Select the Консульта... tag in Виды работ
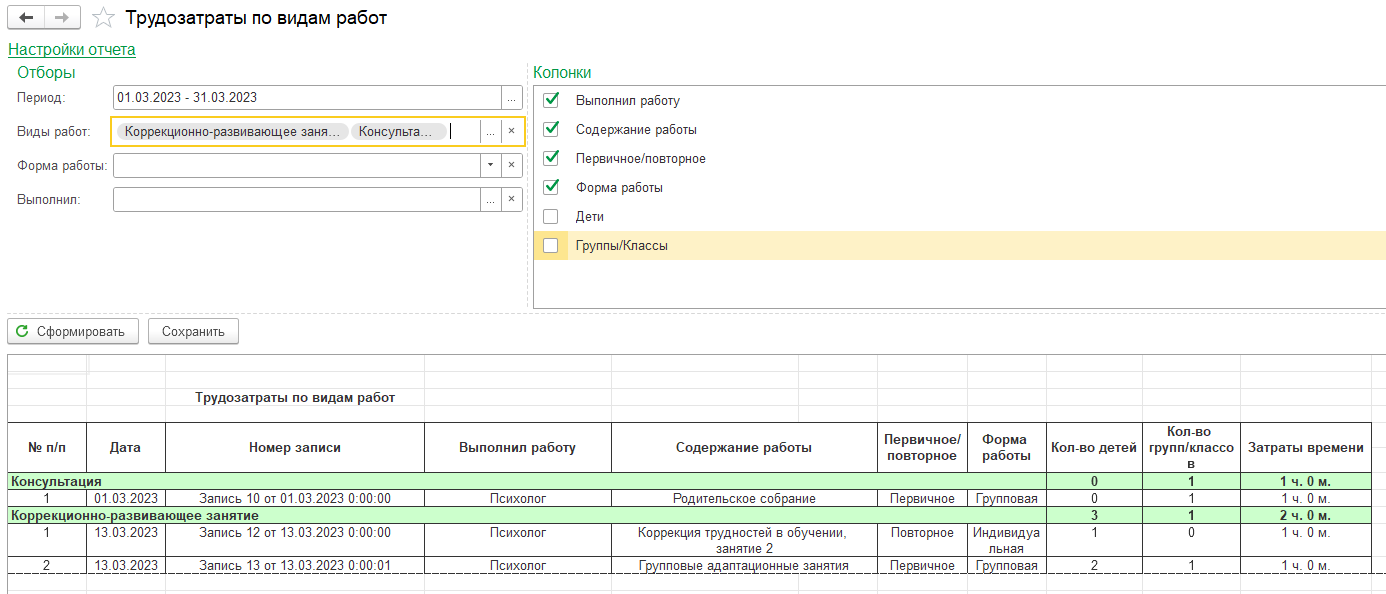The width and height of the screenshot is (1386, 594). click(399, 131)
